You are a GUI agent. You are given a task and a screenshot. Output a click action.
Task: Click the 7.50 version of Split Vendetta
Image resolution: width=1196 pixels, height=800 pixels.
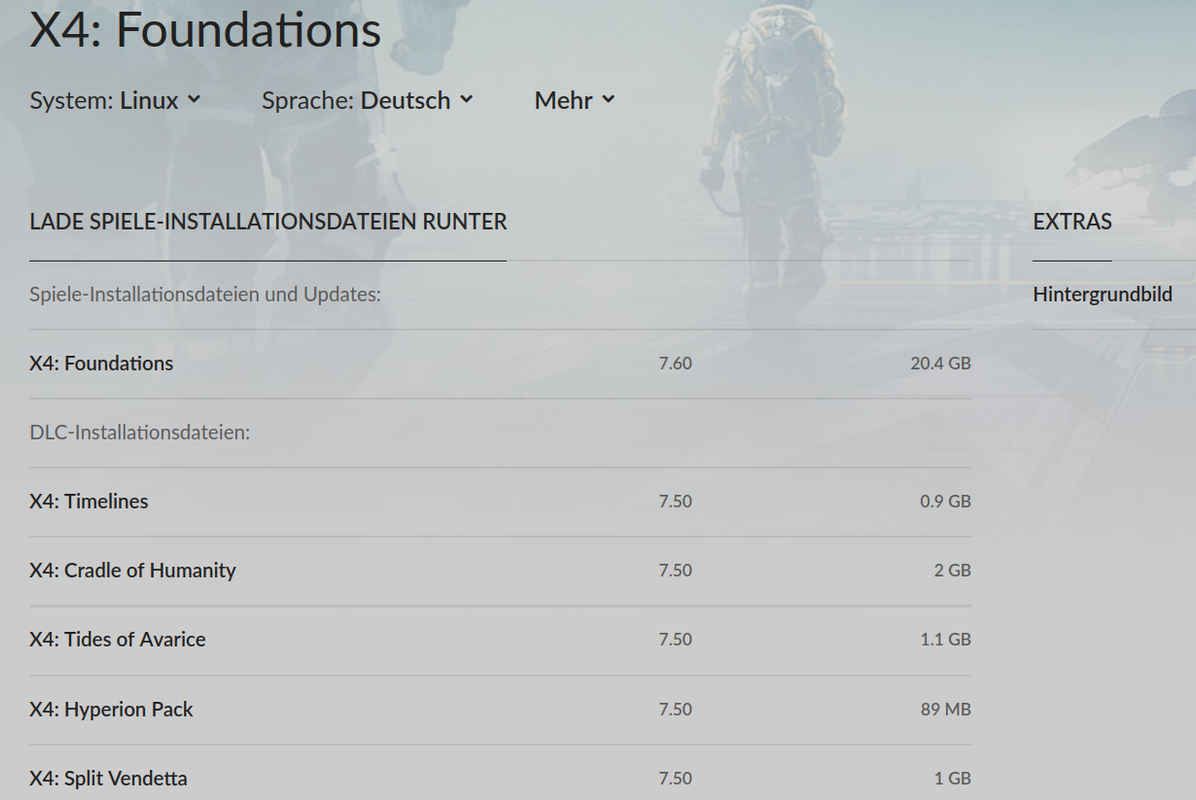click(675, 778)
